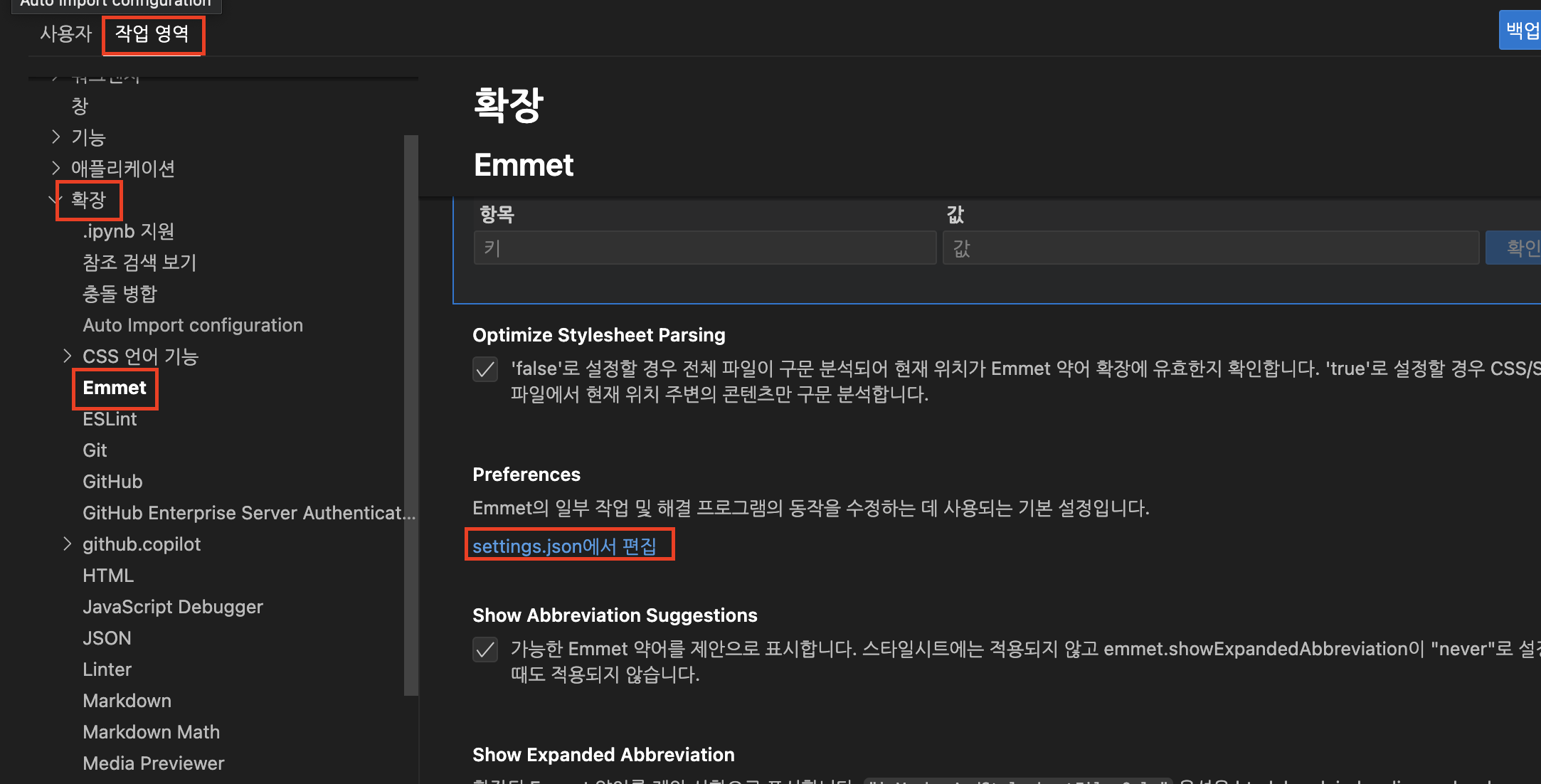Select Auto Import configuration item
1541x784 pixels.
coord(193,325)
